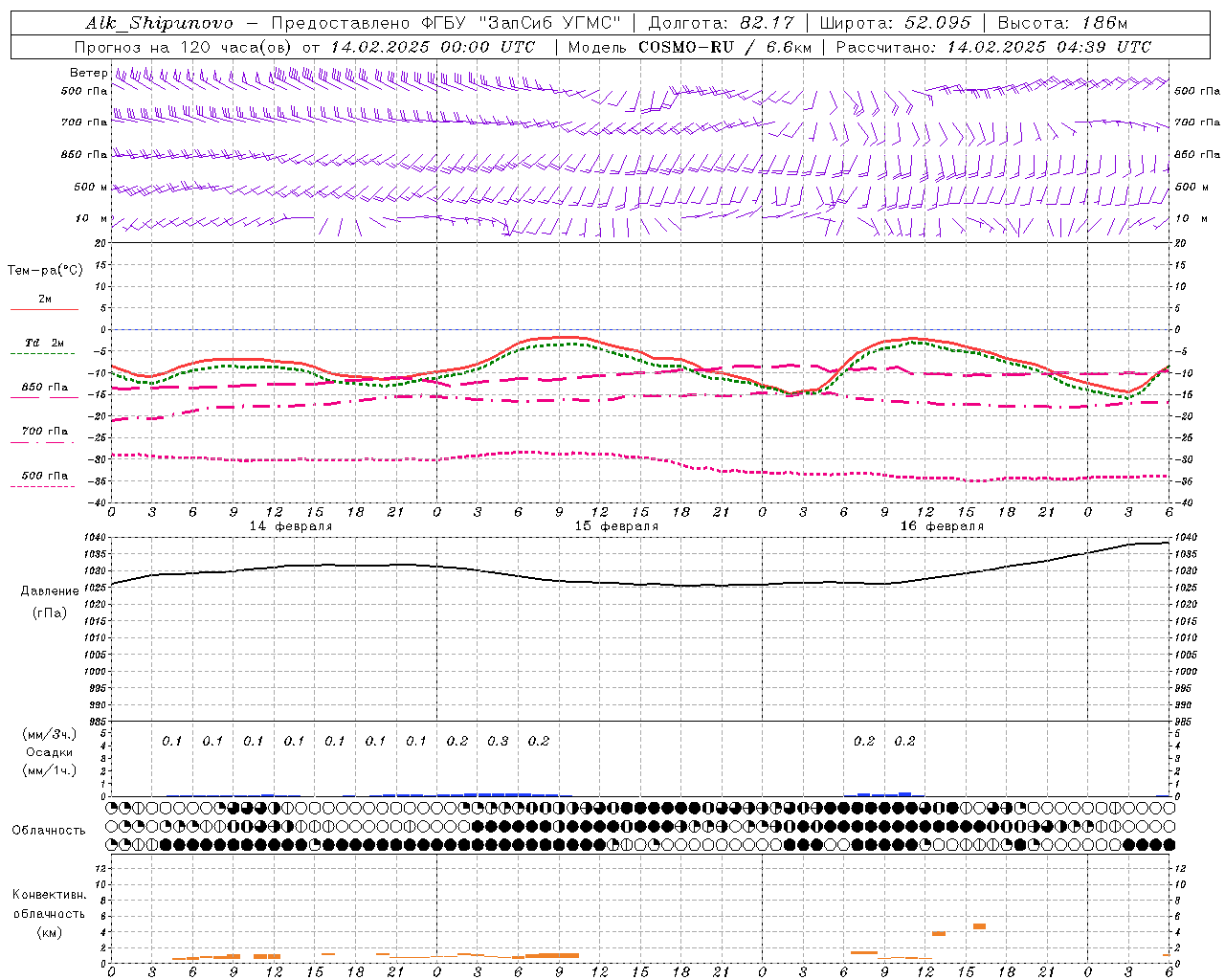Click the '14 февраля' date label
The width and height of the screenshot is (1225, 980).
[x=291, y=526]
